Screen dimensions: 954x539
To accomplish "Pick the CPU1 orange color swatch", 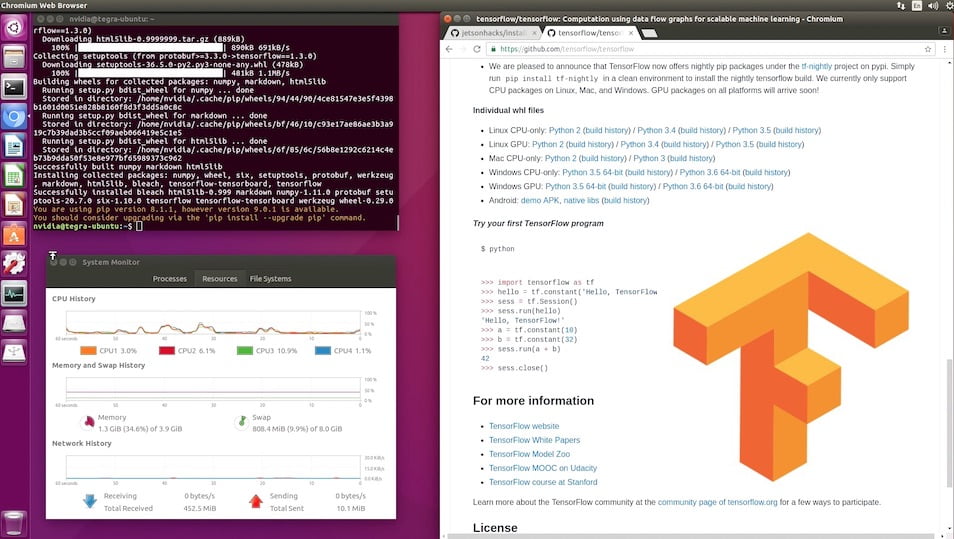I will [x=88, y=350].
